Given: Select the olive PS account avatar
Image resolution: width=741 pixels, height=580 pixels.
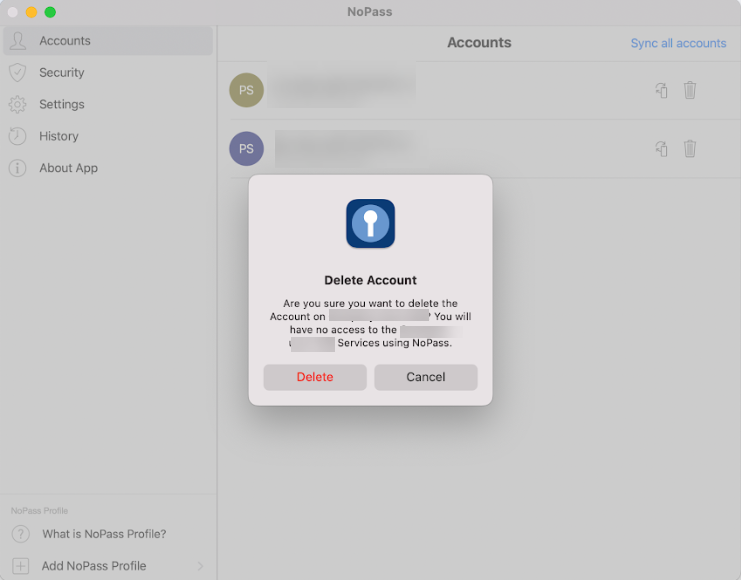Looking at the screenshot, I should 246,90.
